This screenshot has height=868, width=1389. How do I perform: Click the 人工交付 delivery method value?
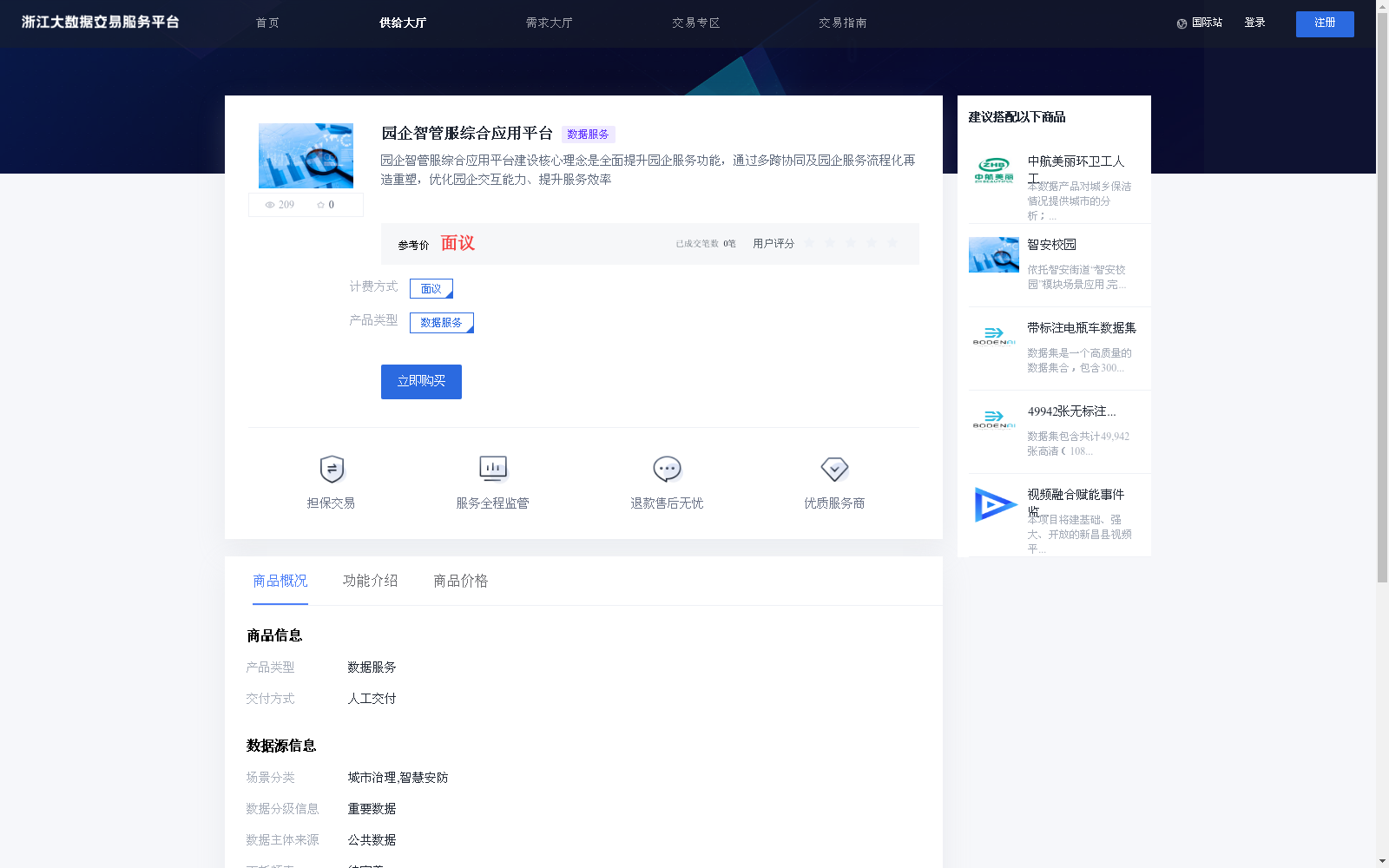click(372, 699)
